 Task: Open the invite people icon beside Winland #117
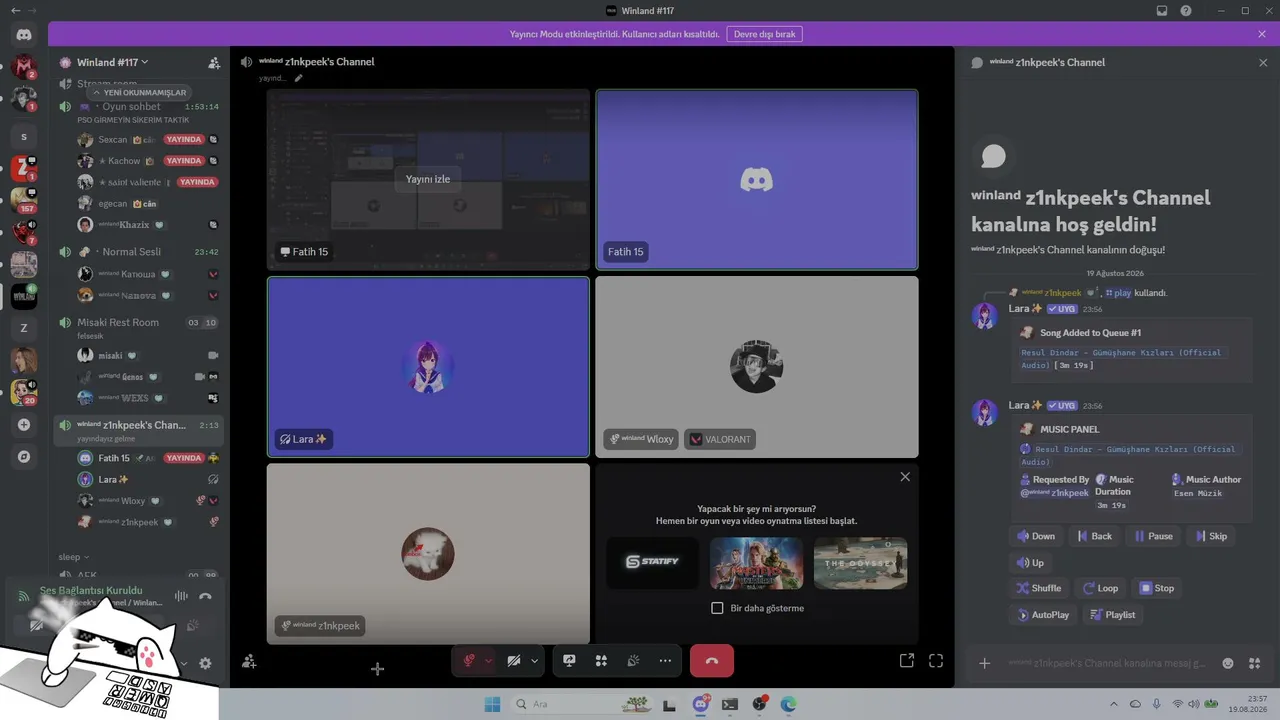pos(214,63)
